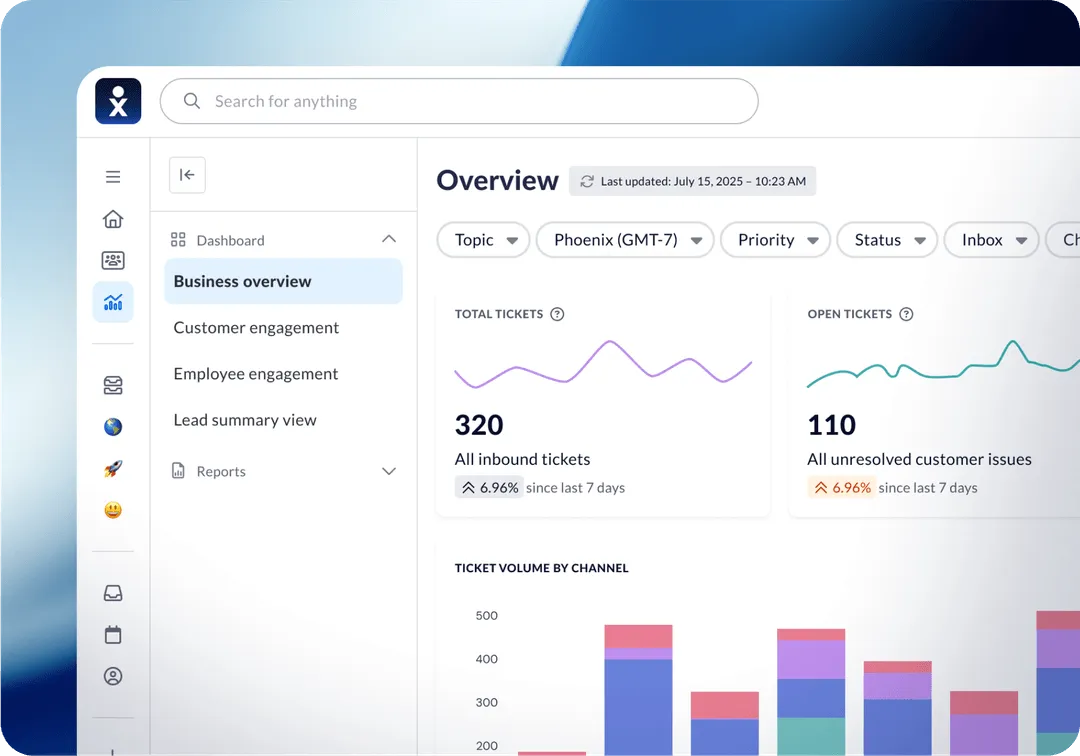Click the orange 6.96% badge under unresolved issues
1080x756 pixels.
[840, 487]
